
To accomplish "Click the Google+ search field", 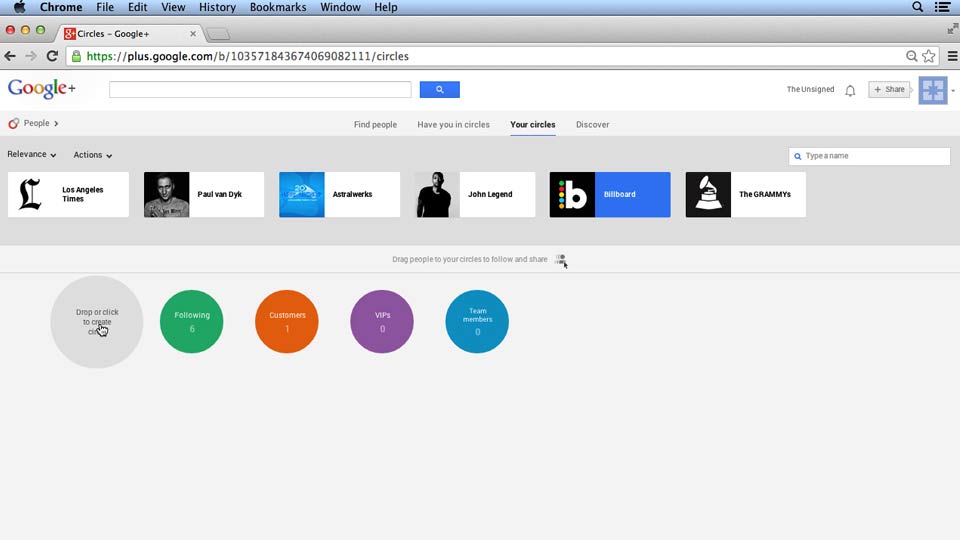I will click(x=260, y=89).
